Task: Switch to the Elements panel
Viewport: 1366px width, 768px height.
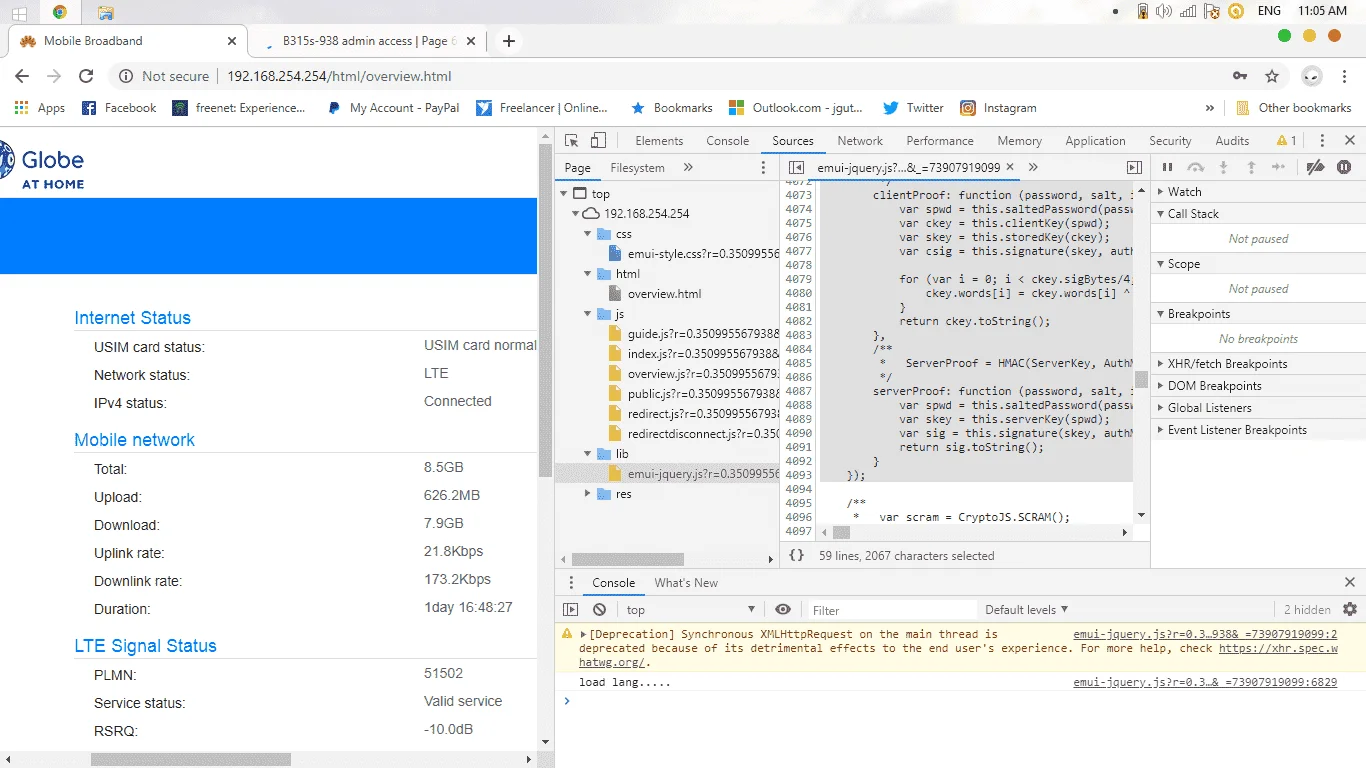Action: (x=659, y=141)
